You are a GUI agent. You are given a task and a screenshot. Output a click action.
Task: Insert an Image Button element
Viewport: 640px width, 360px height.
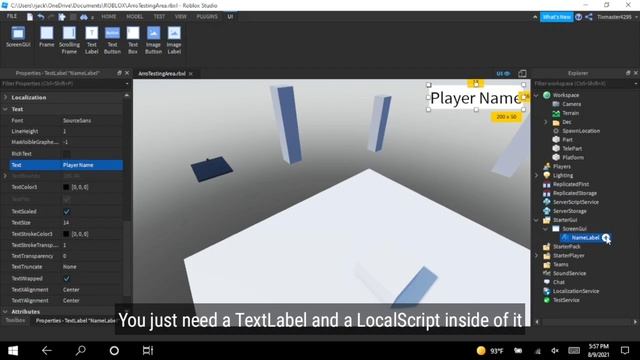pyautogui.click(x=153, y=40)
